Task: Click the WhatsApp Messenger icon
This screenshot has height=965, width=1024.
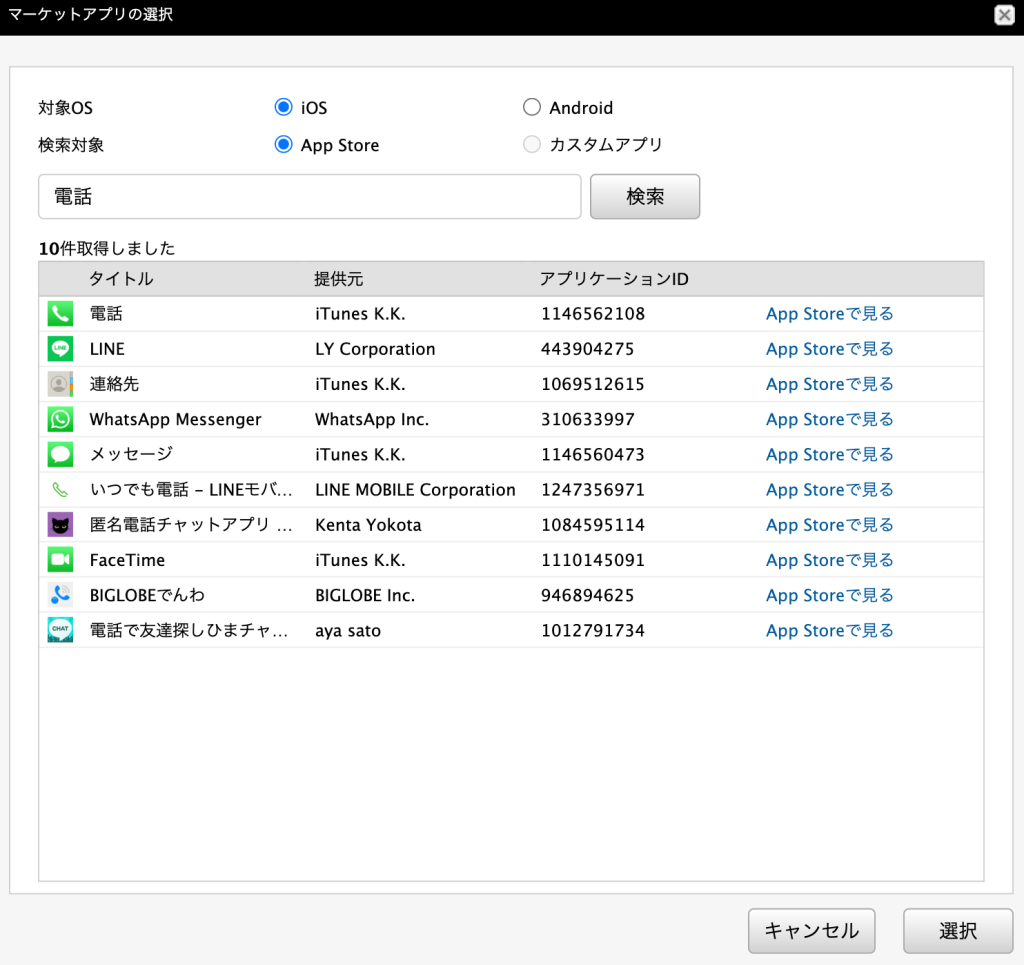Action: click(x=60, y=419)
